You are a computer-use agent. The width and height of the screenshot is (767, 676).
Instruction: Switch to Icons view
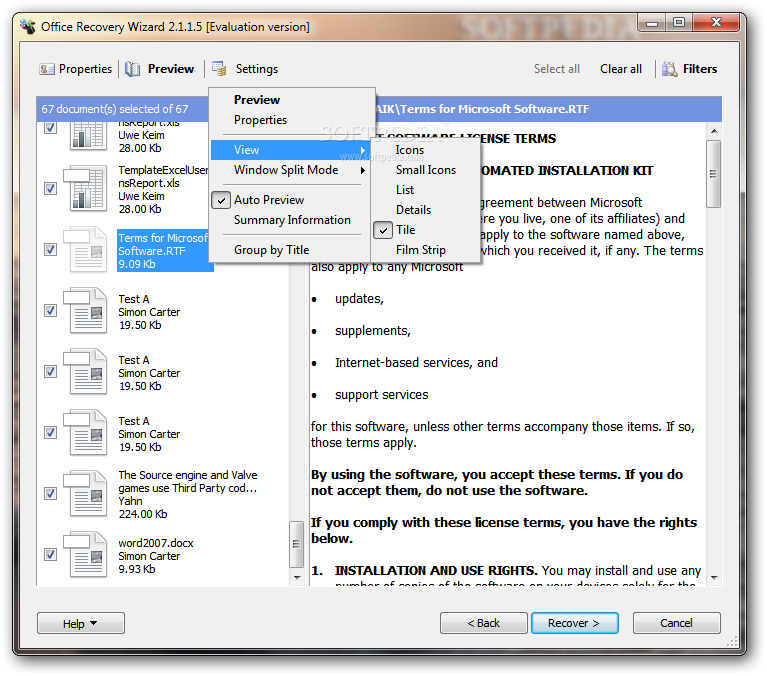click(409, 150)
